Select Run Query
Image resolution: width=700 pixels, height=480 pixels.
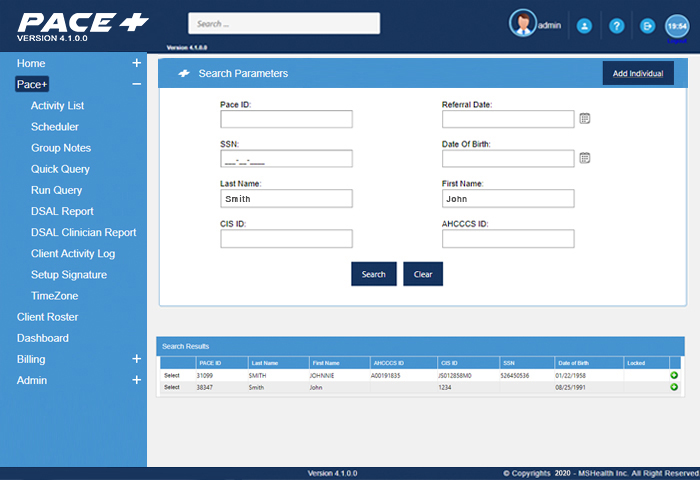pos(56,190)
